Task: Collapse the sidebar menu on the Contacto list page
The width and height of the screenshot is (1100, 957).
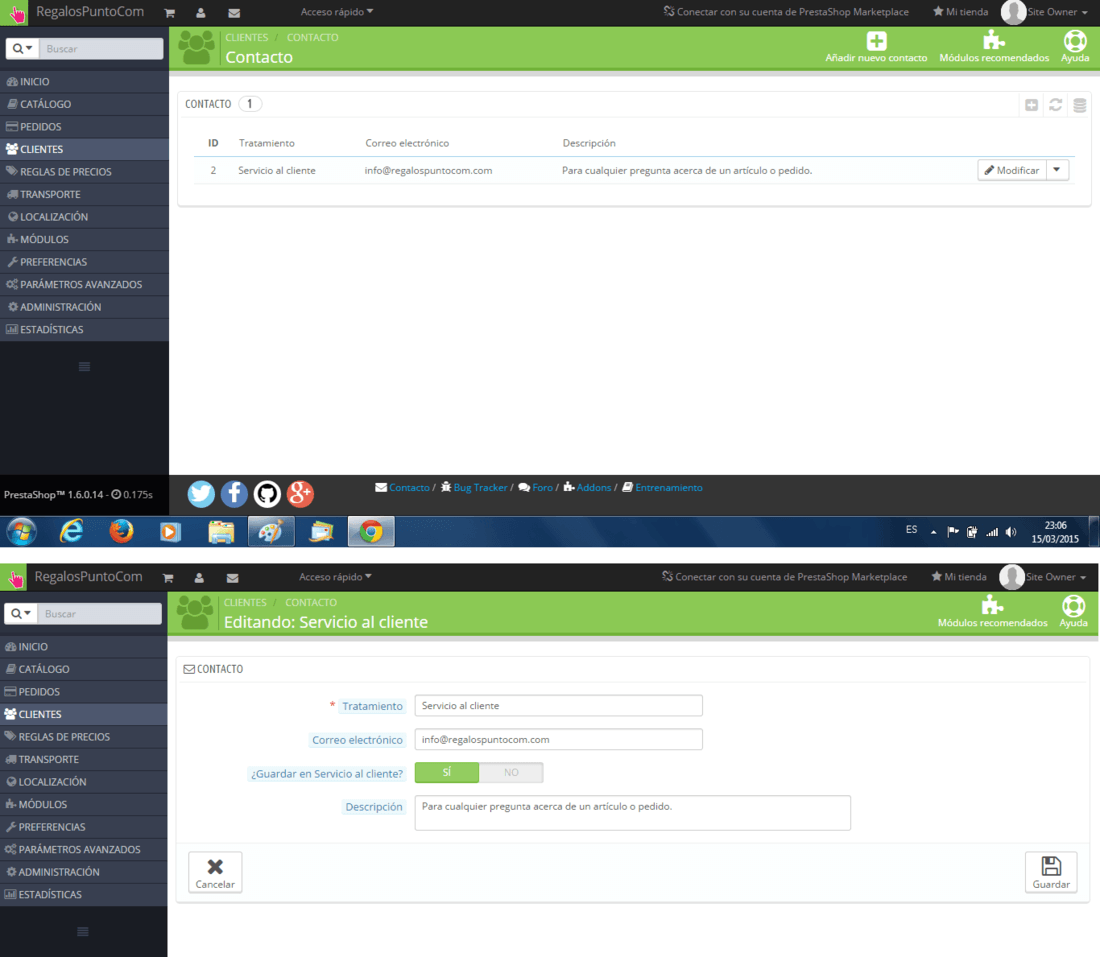Action: pos(84,366)
